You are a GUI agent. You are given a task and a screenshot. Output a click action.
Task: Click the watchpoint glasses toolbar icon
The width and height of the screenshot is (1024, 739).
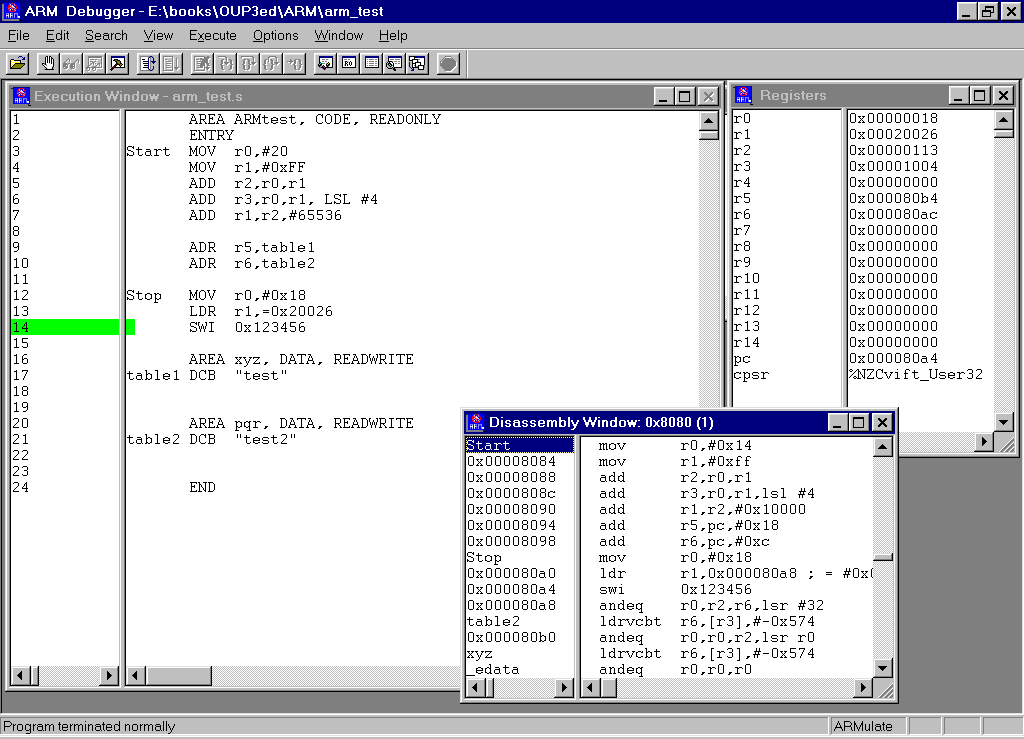[69, 63]
